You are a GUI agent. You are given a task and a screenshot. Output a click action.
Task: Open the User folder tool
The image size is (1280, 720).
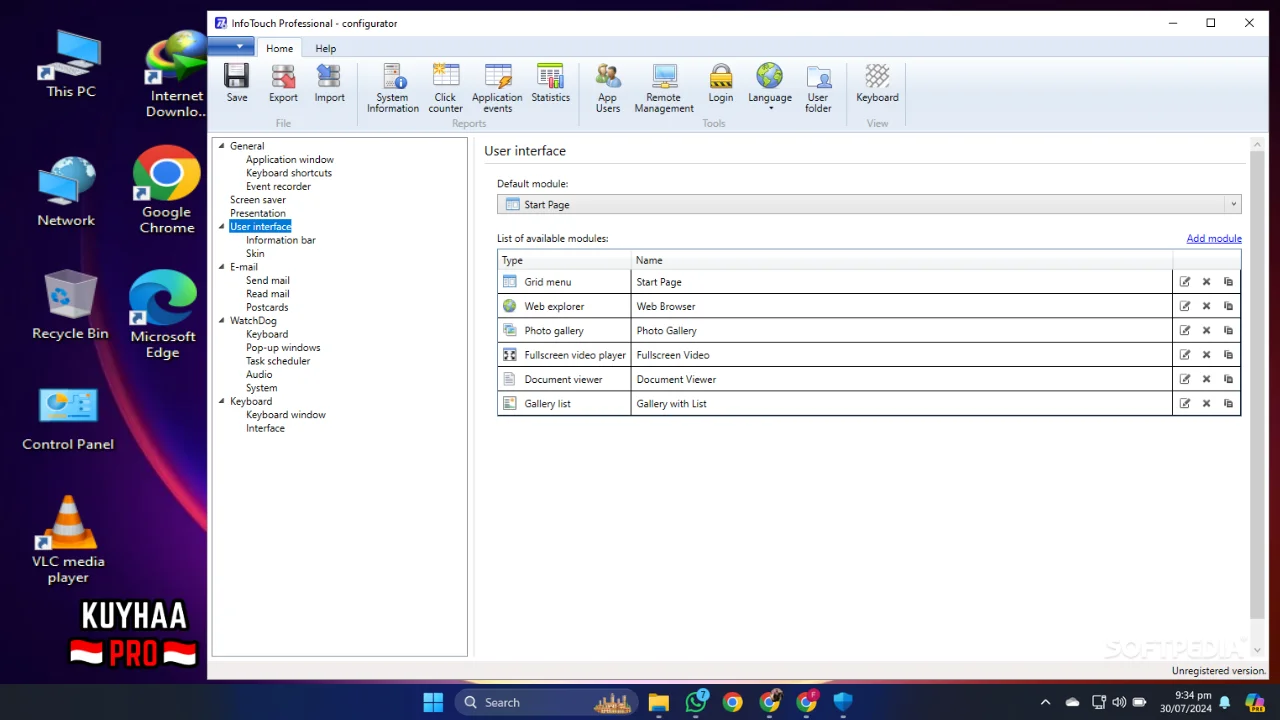pos(818,88)
